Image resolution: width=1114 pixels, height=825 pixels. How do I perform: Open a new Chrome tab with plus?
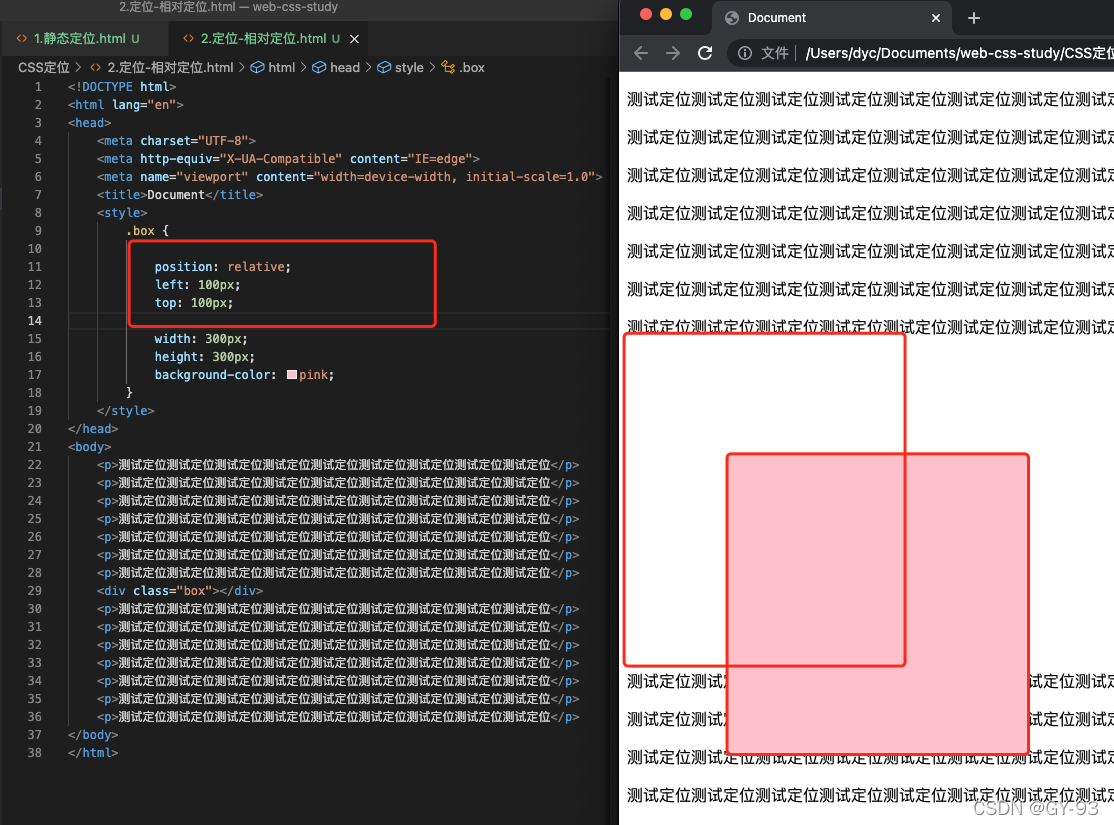point(974,18)
